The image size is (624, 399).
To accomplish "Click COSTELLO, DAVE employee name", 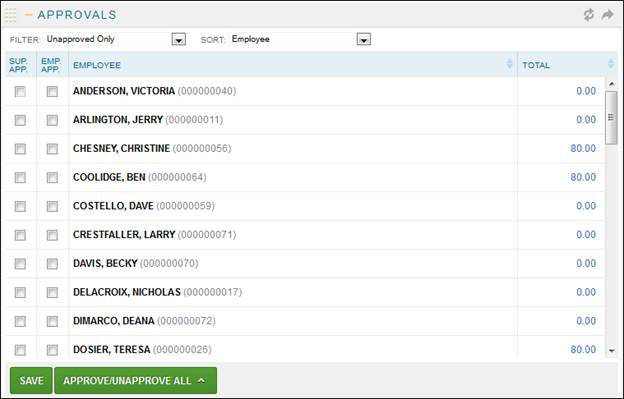I will coord(113,206).
